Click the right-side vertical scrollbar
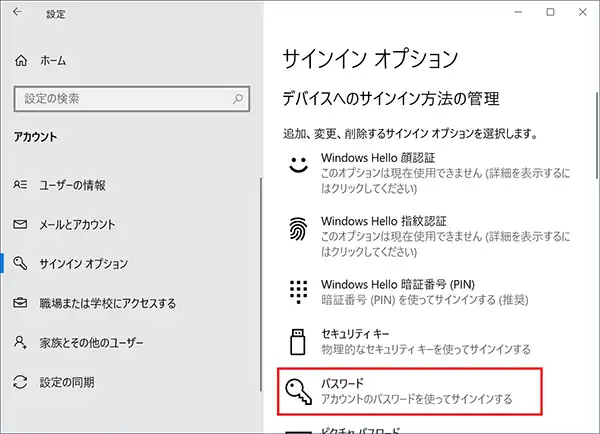The height and width of the screenshot is (434, 600). (x=597, y=135)
